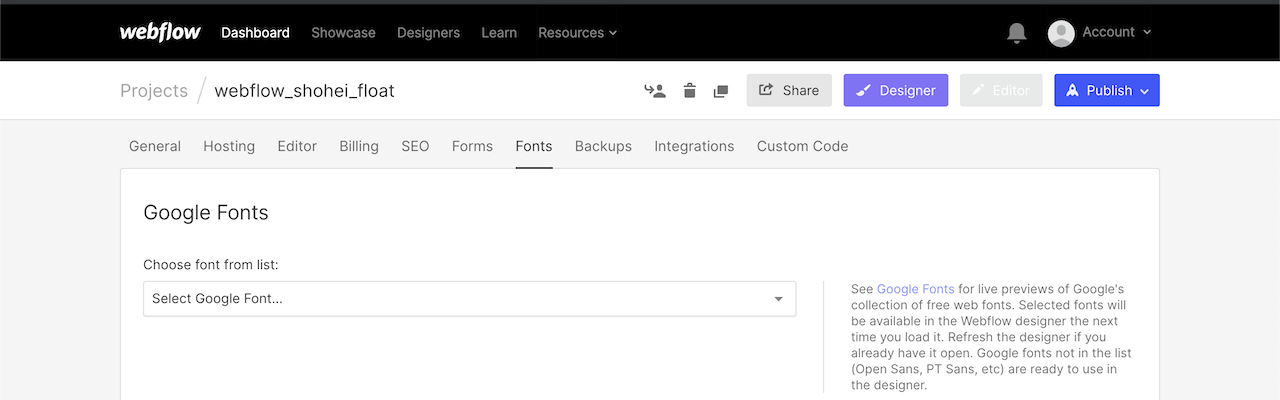Click the transfer project icon

pos(655,91)
